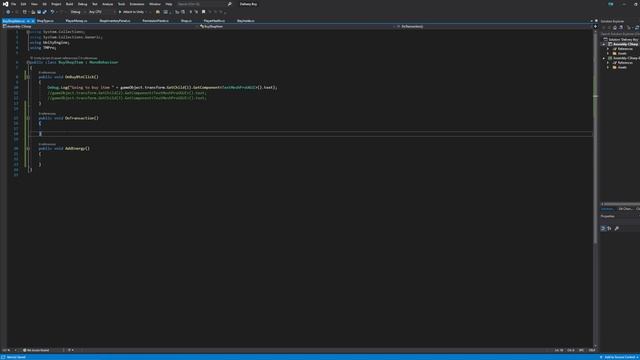Open the OnTransaction member navigation dropdown
The image size is (640, 360).
(494, 27)
